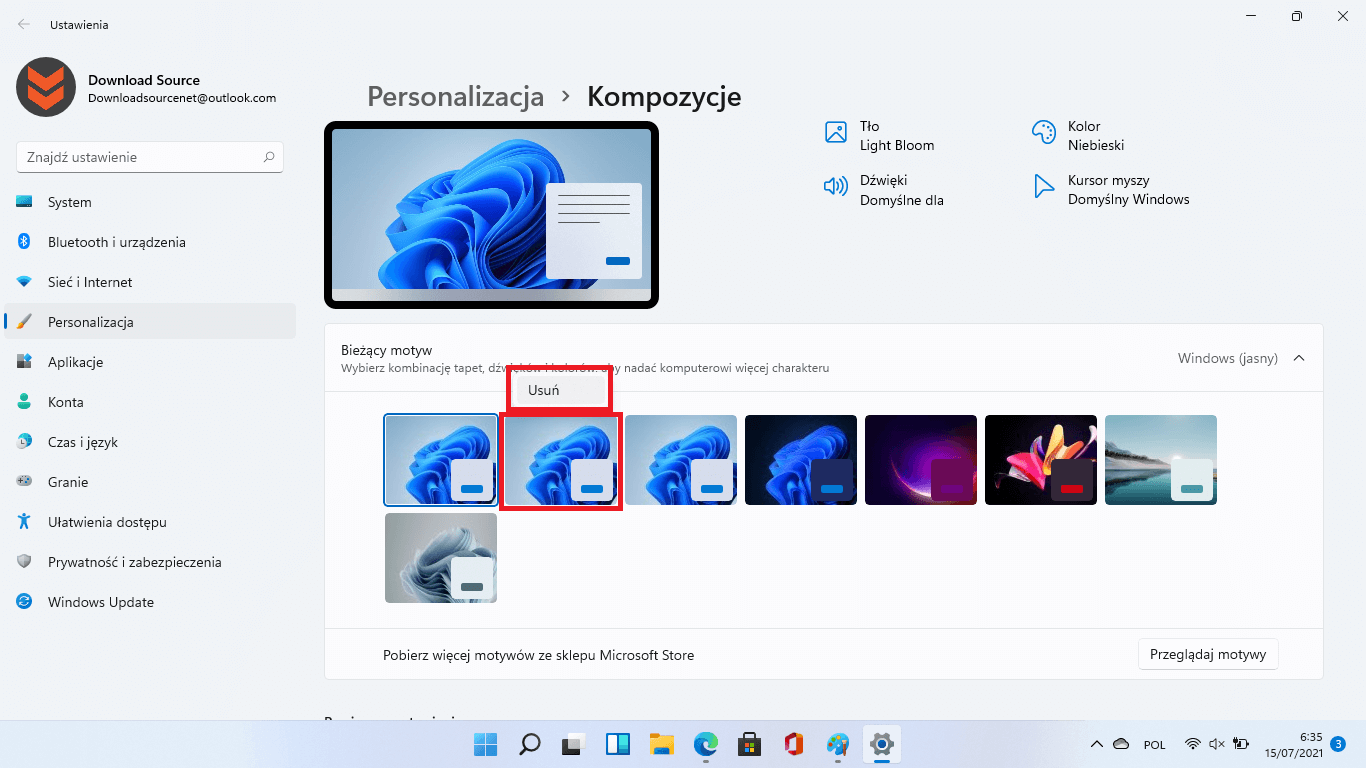Open Prywatność i zabezpieczenia settings
The image size is (1366, 768).
pyautogui.click(x=150, y=562)
